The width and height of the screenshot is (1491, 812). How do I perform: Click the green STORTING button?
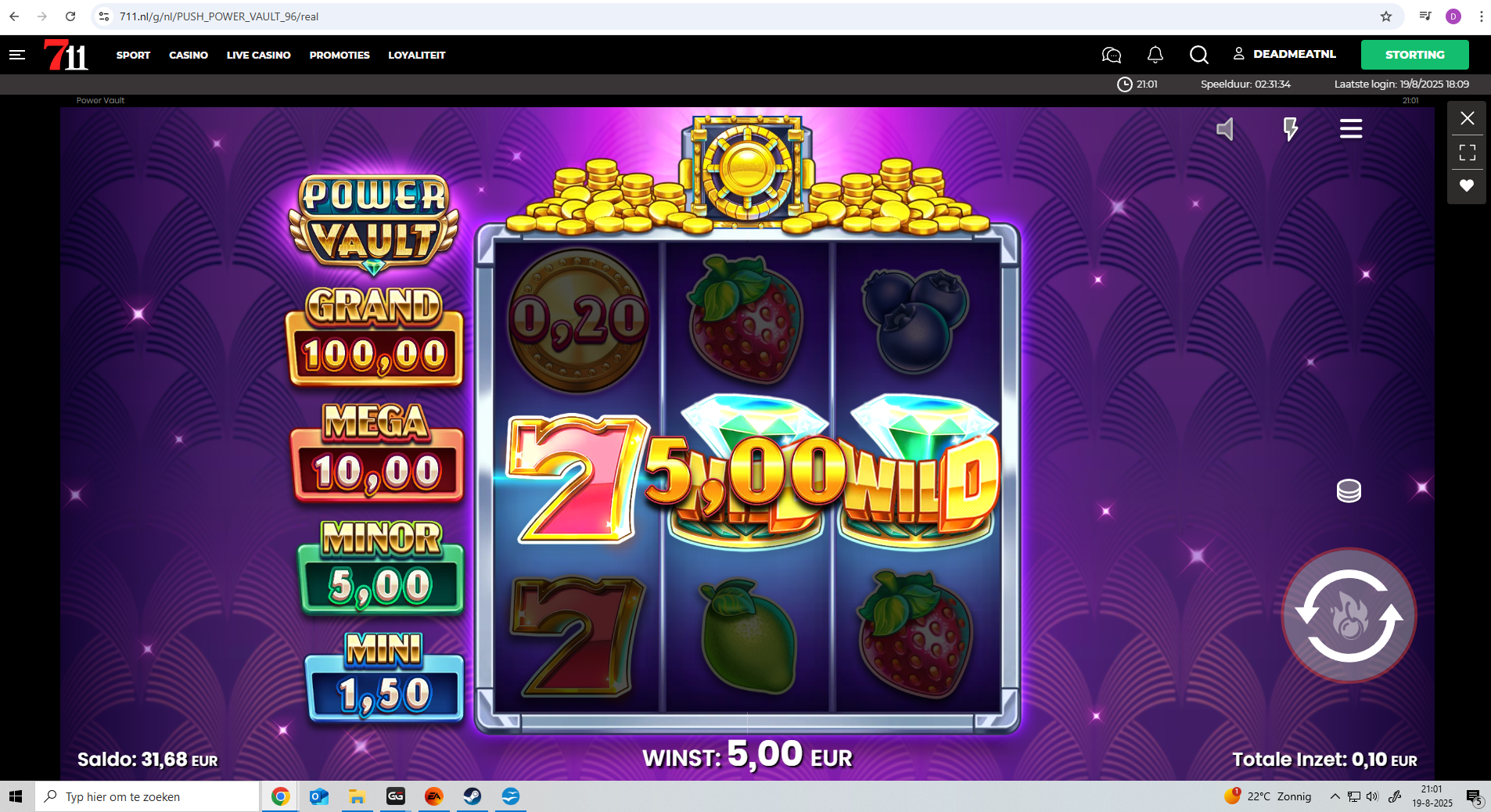[1415, 55]
